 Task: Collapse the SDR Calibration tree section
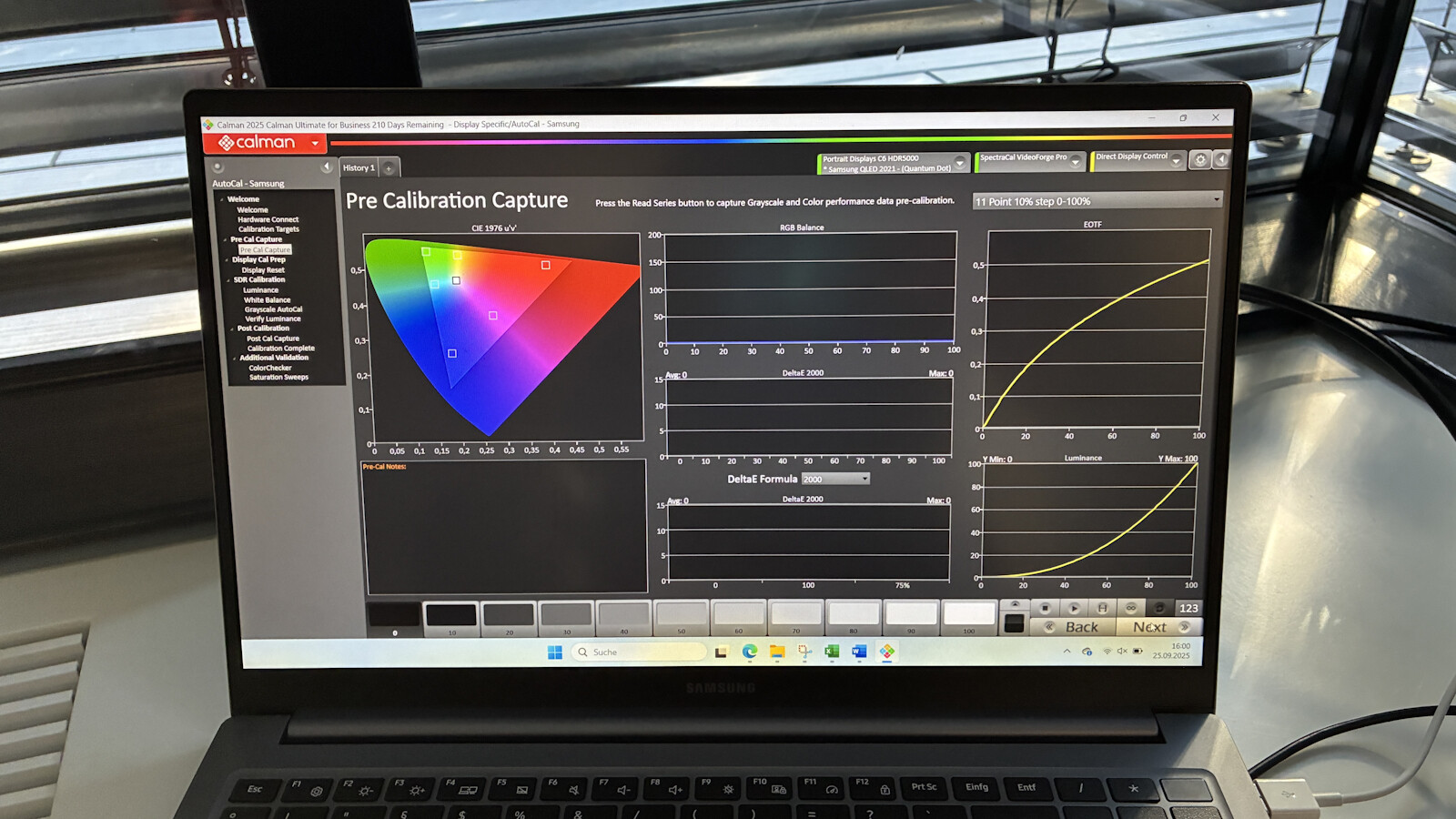[x=228, y=280]
